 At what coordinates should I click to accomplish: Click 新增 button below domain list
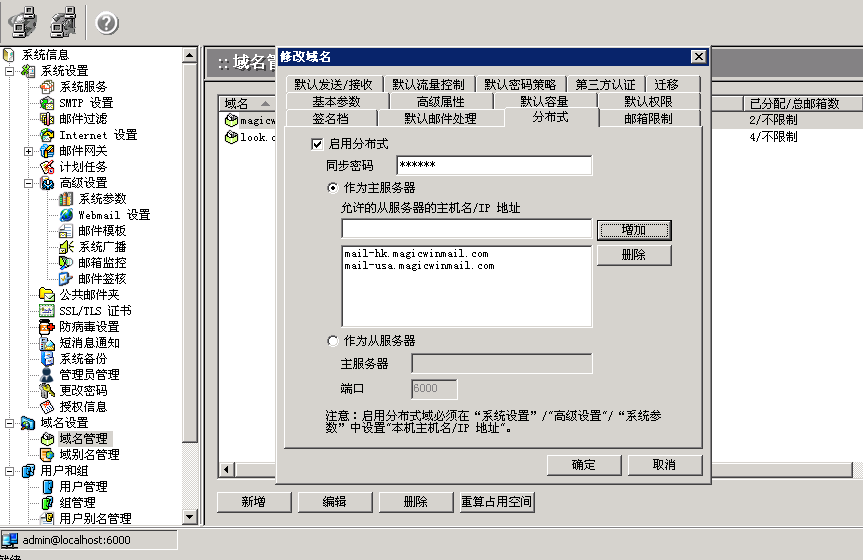pyautogui.click(x=254, y=502)
